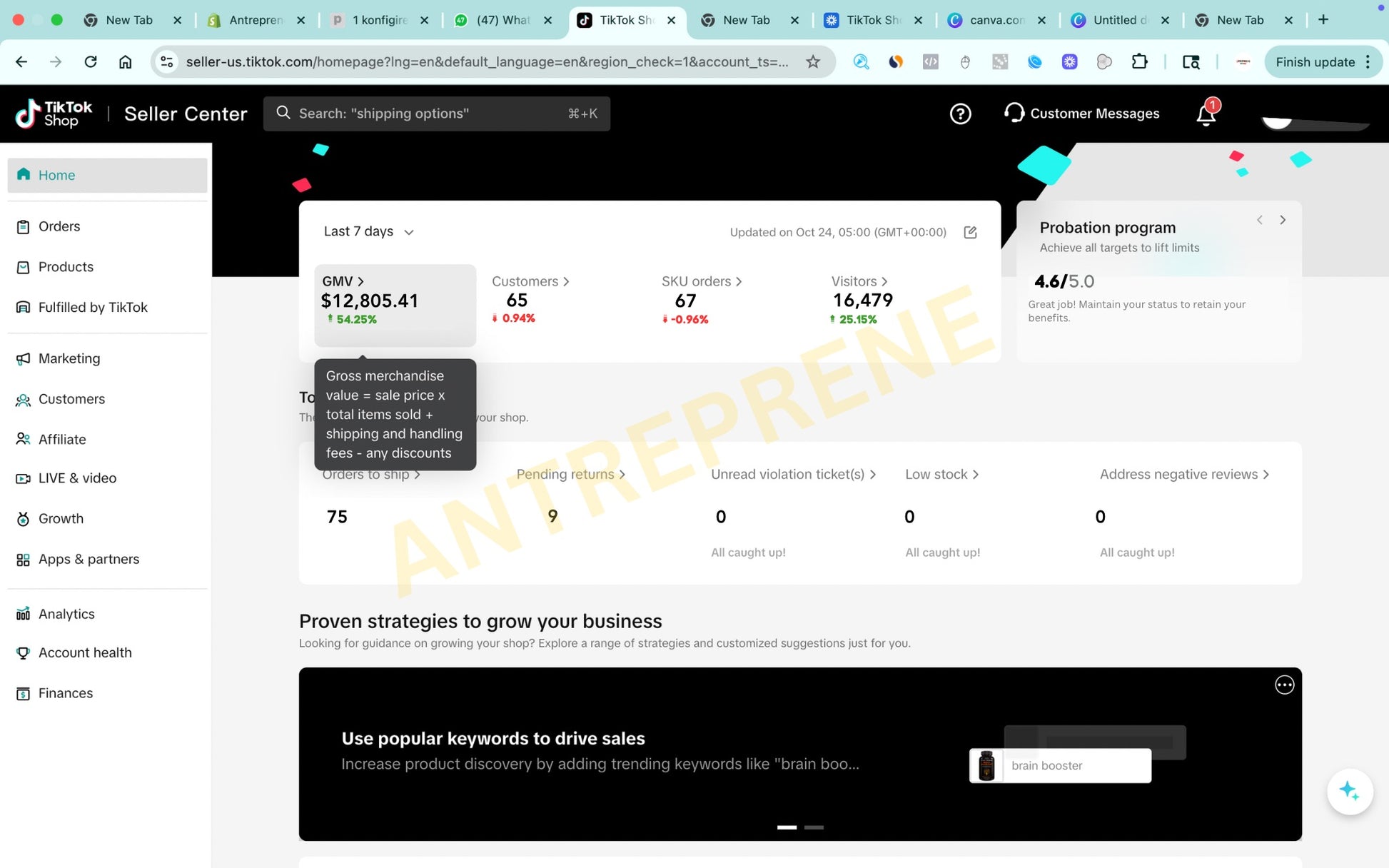Click the Finish update button
This screenshot has height=868, width=1389.
(1315, 62)
